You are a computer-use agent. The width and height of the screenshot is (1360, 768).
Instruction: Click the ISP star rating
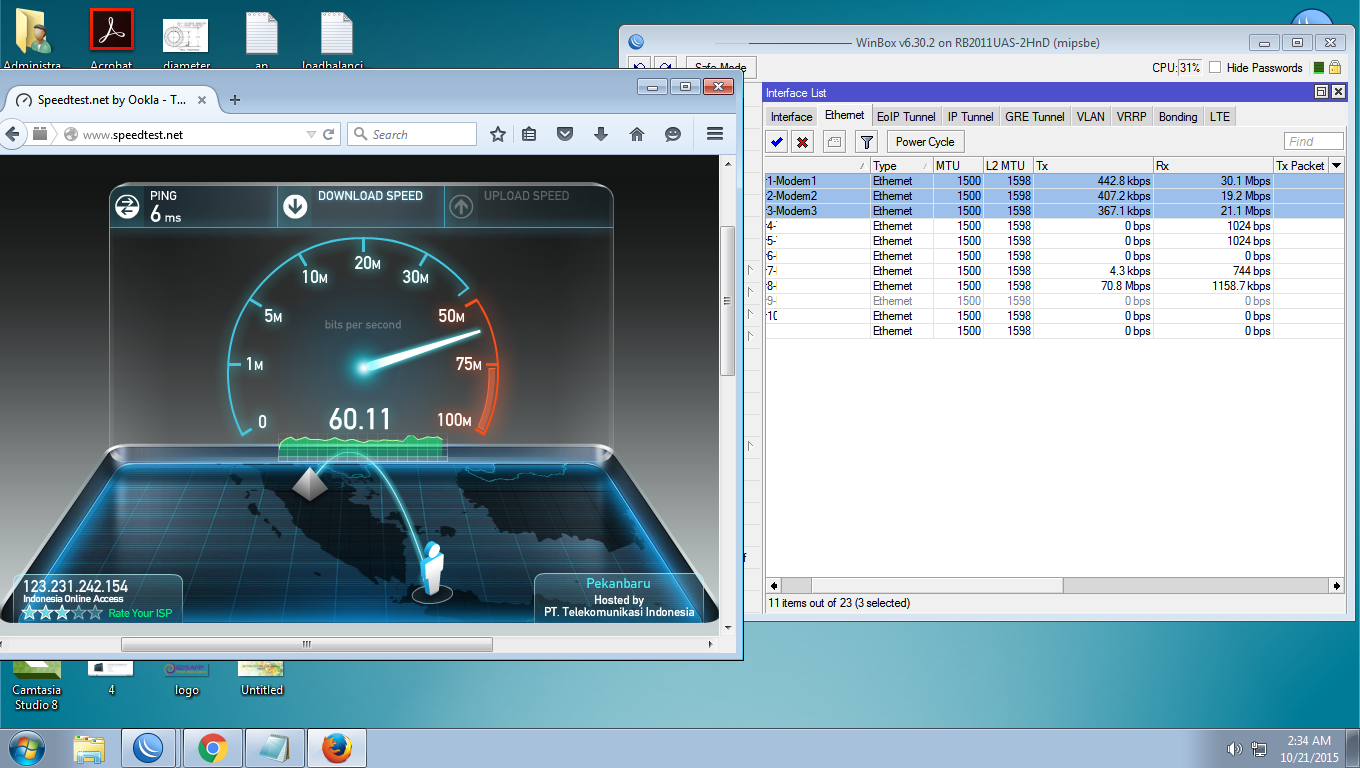pos(62,612)
